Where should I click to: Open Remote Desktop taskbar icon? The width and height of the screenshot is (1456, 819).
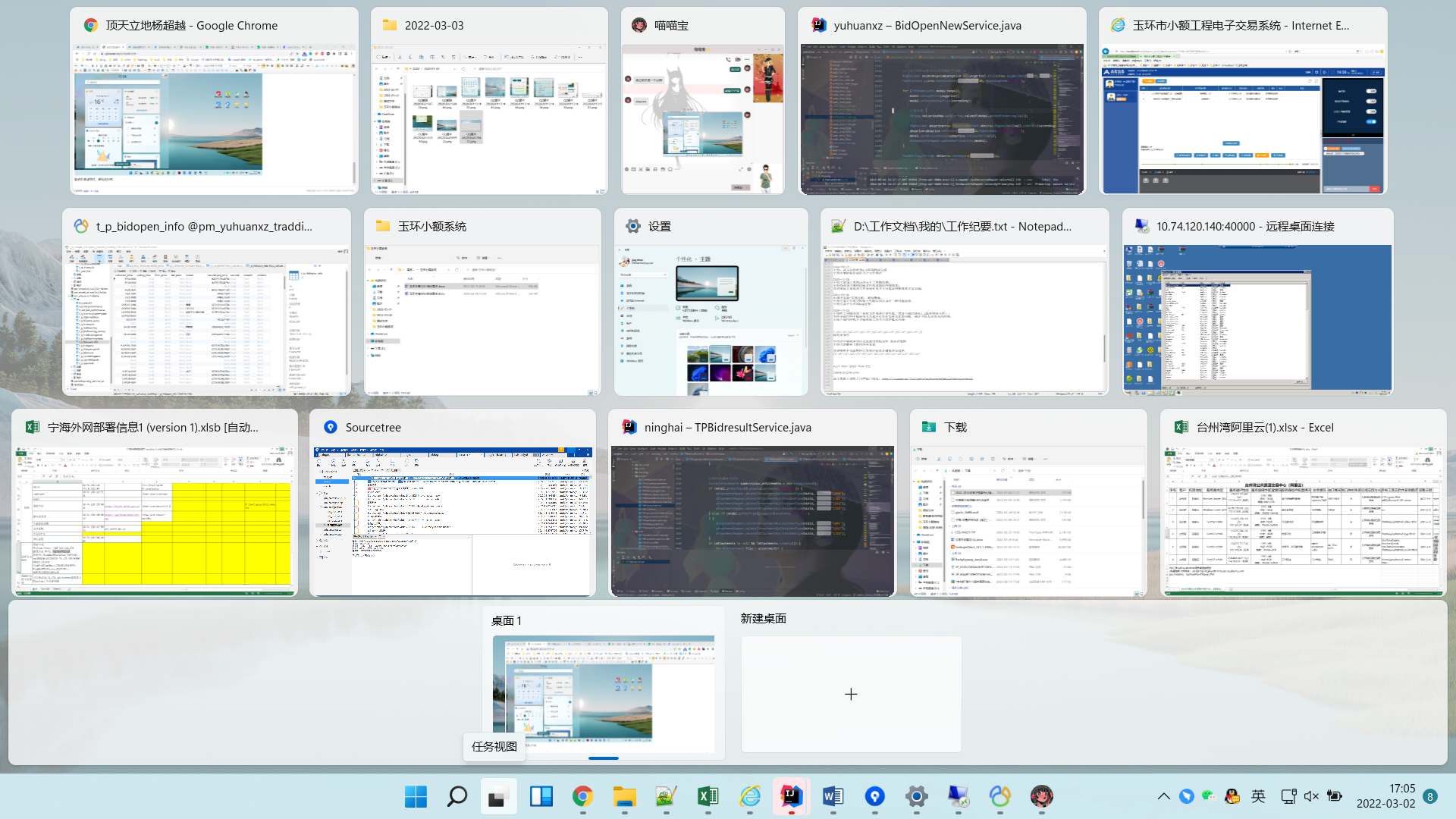coord(959,796)
